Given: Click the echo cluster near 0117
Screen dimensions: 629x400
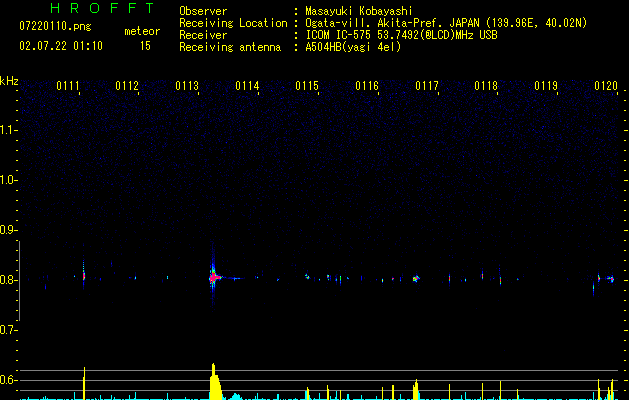Looking at the screenshot, I should coord(416,278).
